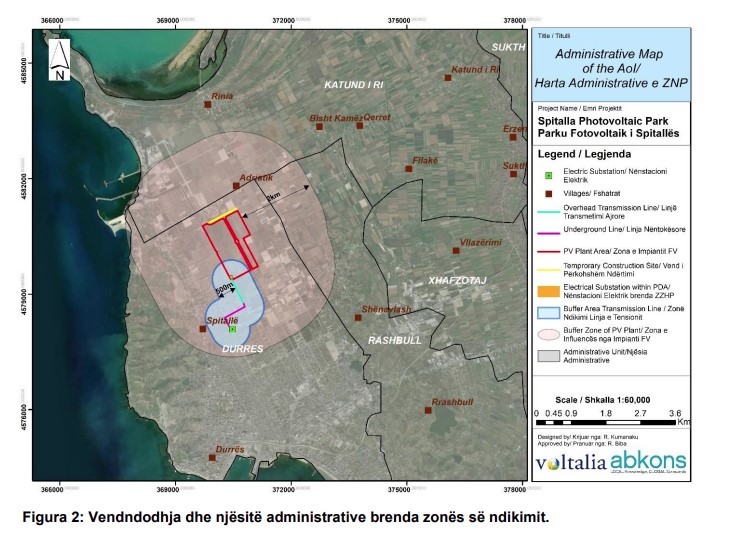This screenshot has height=548, width=733.
Task: Click the green electric substation marker near Spitallë
Action: 232,329
